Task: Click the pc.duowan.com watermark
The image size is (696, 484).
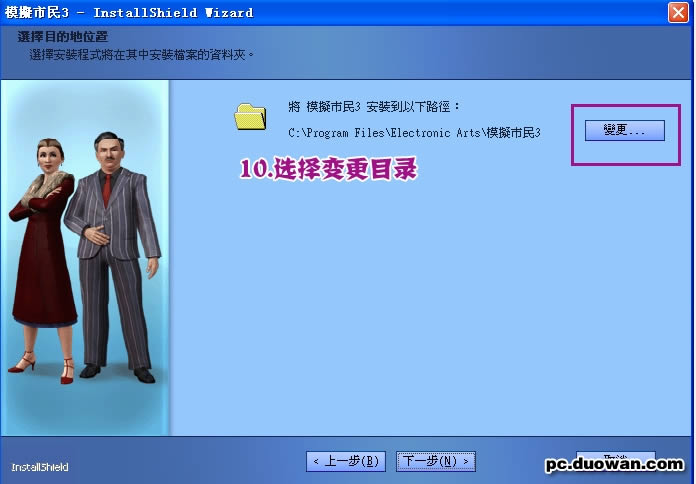Action: click(614, 465)
